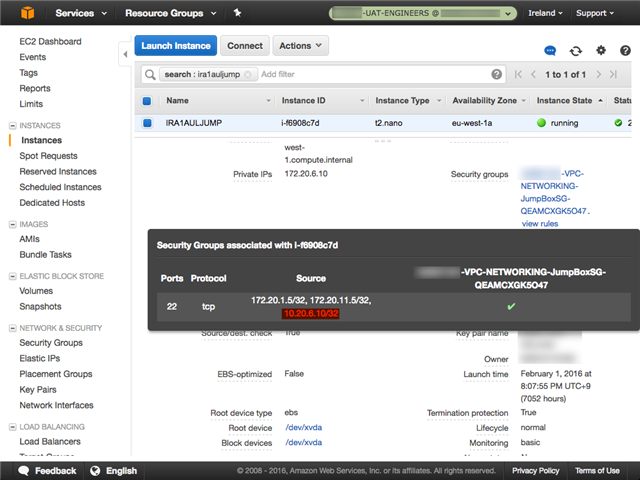This screenshot has height=480, width=640.
Task: Toggle the IRA1AULJUMP row checkbox
Action: pos(147,123)
